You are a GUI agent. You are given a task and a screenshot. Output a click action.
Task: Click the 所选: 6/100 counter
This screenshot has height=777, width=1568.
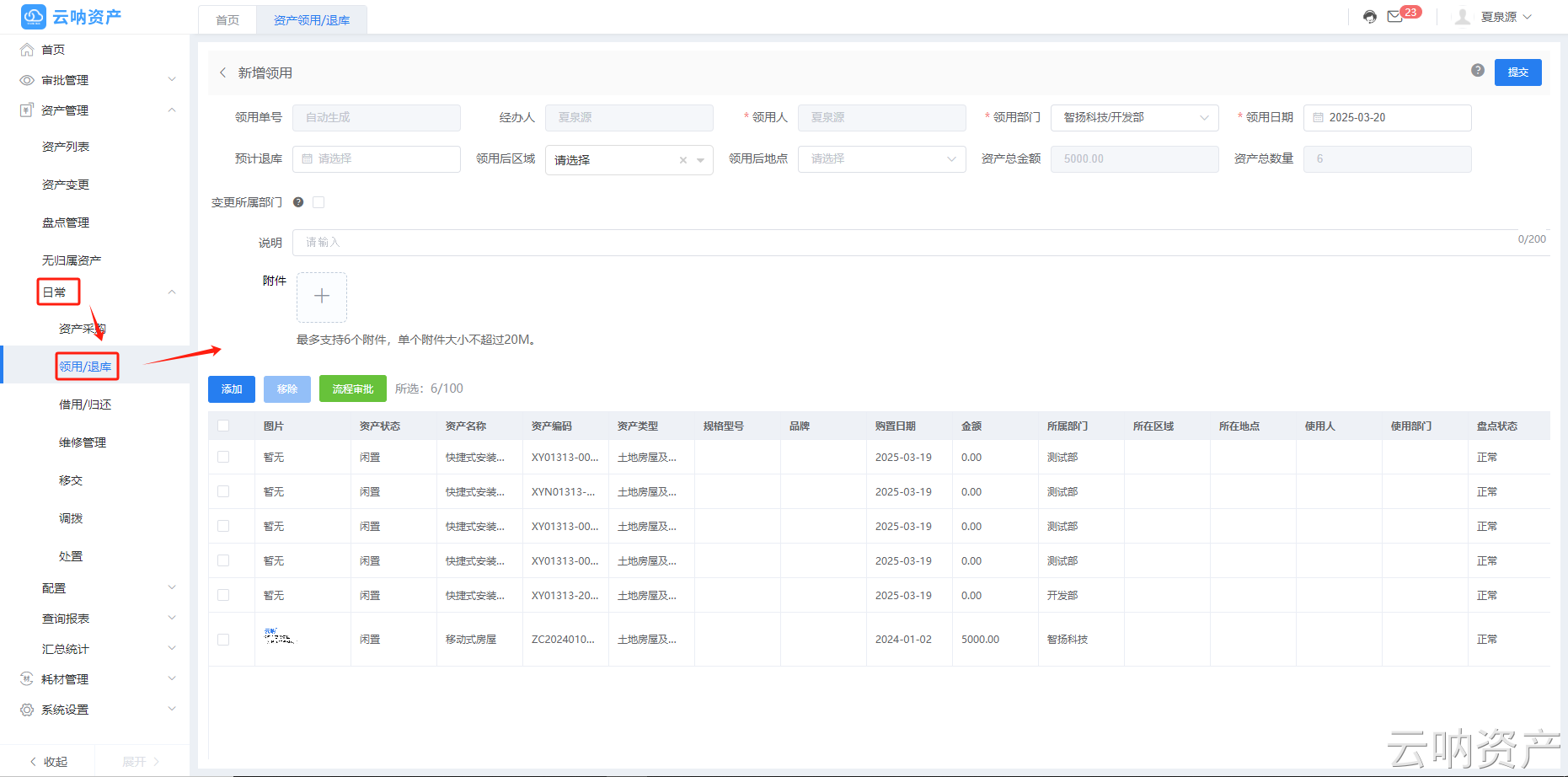[x=429, y=388]
